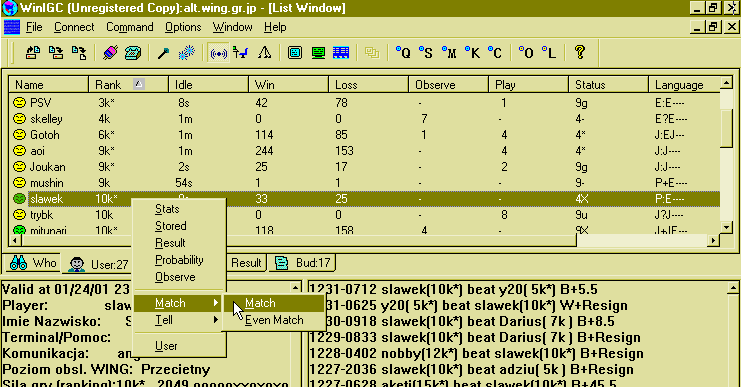Click the triangle tent toolbar icon
This screenshot has height=387, width=741.
point(264,52)
